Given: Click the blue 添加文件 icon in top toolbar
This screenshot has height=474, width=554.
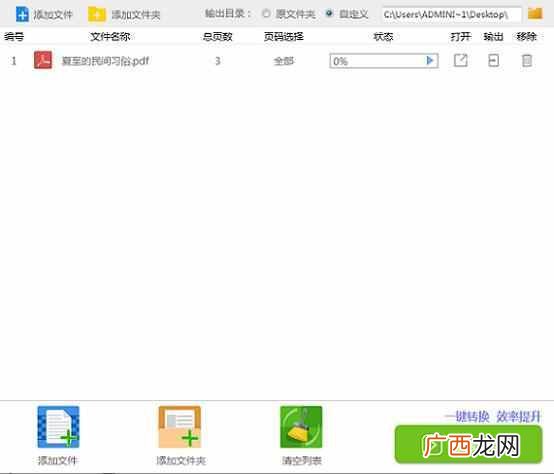Looking at the screenshot, I should point(22,14).
